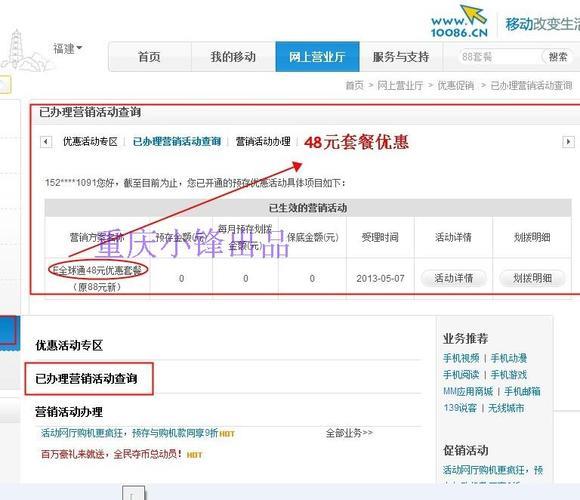
Task: Open 首页 breadcrumb link
Action: tap(354, 86)
